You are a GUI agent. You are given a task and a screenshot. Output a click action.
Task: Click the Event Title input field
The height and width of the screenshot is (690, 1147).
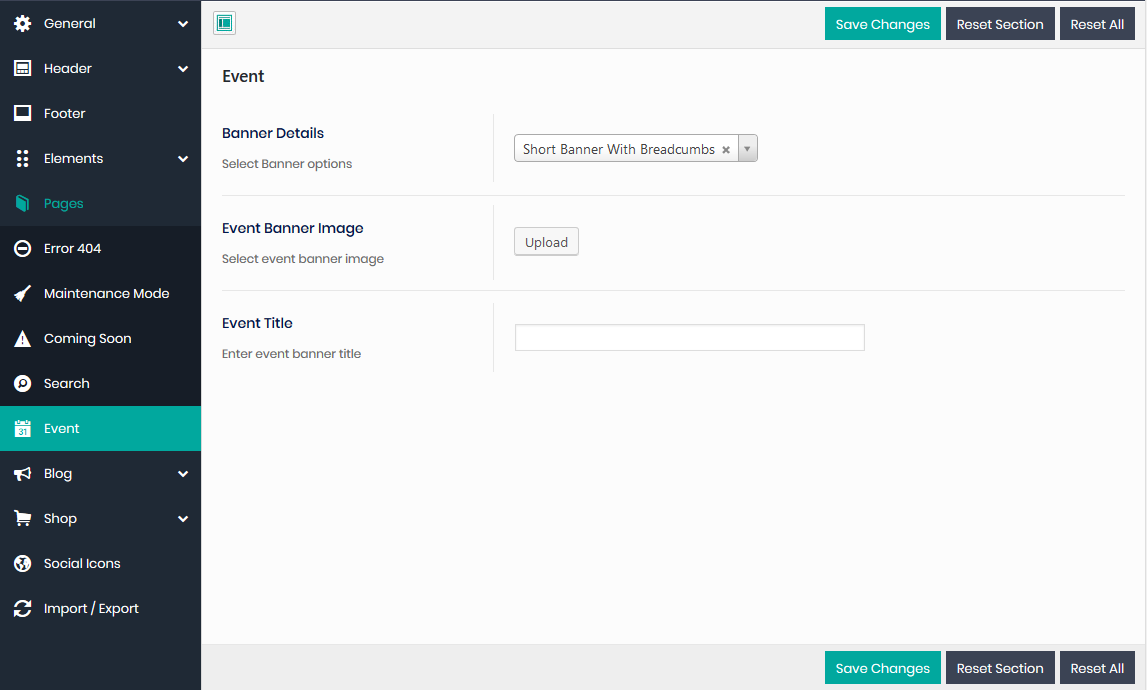point(689,338)
